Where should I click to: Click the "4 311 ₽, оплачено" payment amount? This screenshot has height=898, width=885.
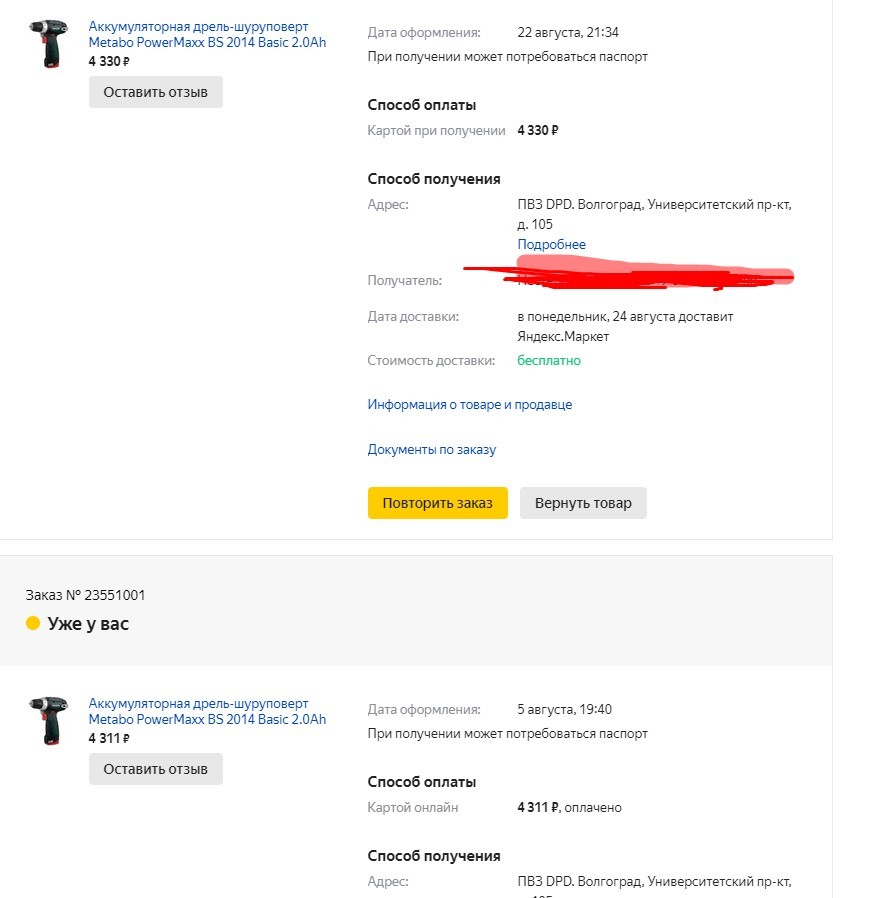[x=569, y=807]
